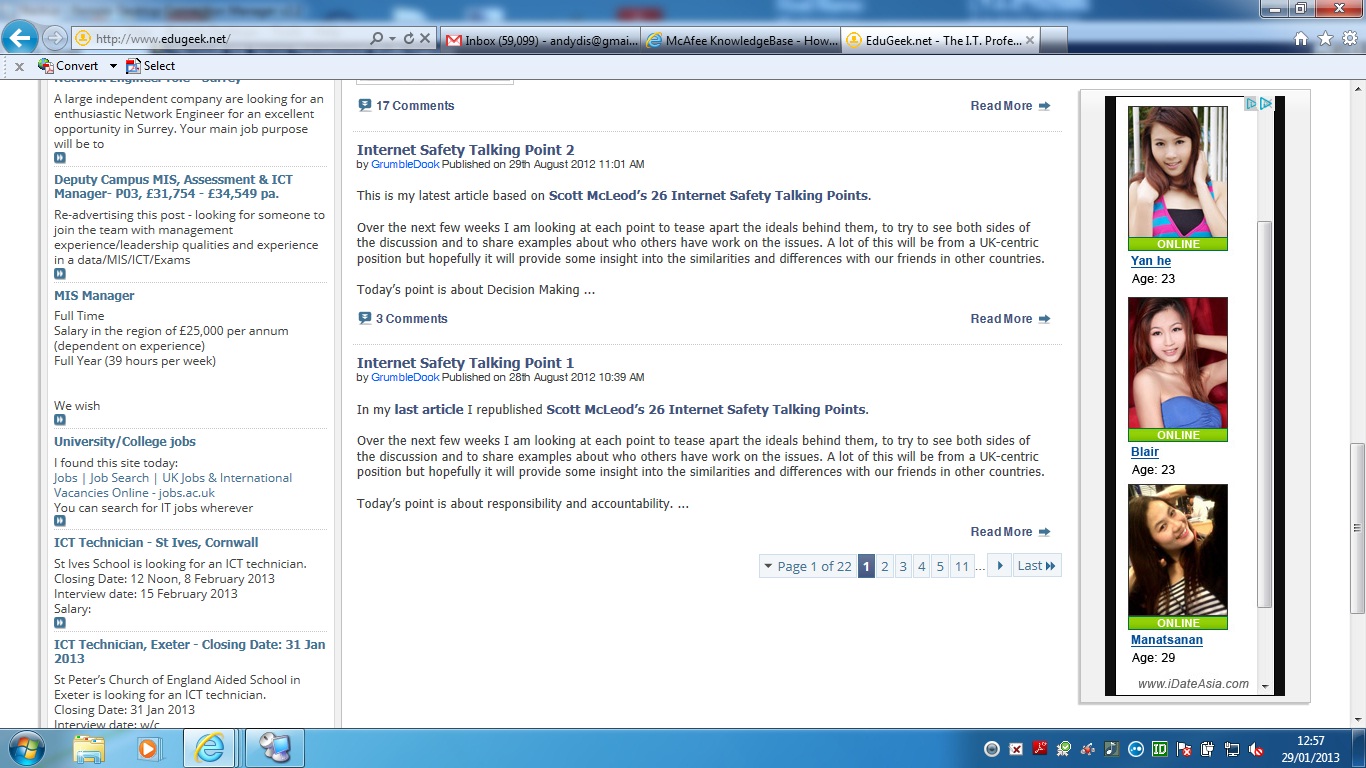Click Last page navigation link
The image size is (1366, 768).
pyautogui.click(x=1036, y=566)
